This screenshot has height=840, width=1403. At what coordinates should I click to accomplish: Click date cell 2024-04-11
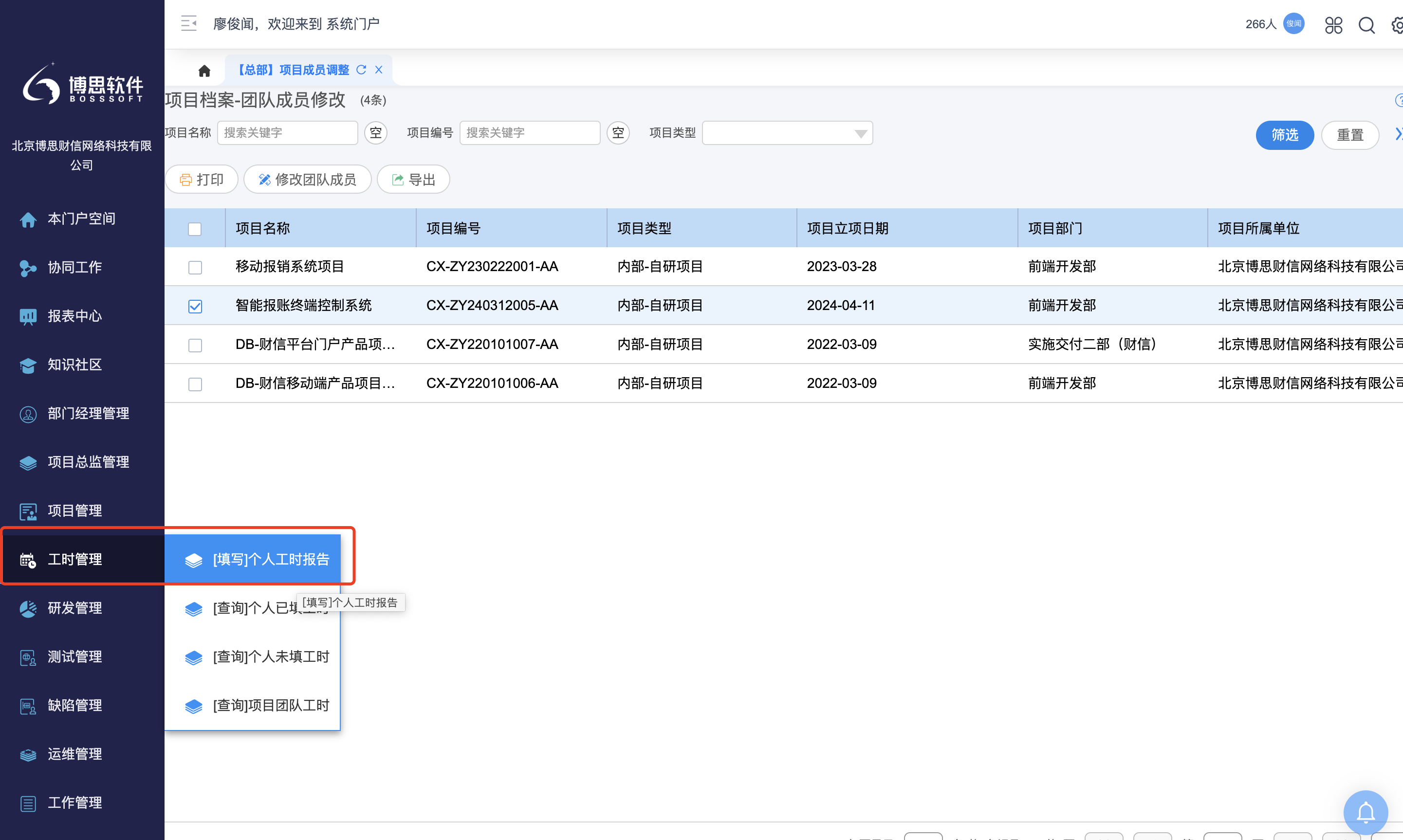tap(841, 305)
